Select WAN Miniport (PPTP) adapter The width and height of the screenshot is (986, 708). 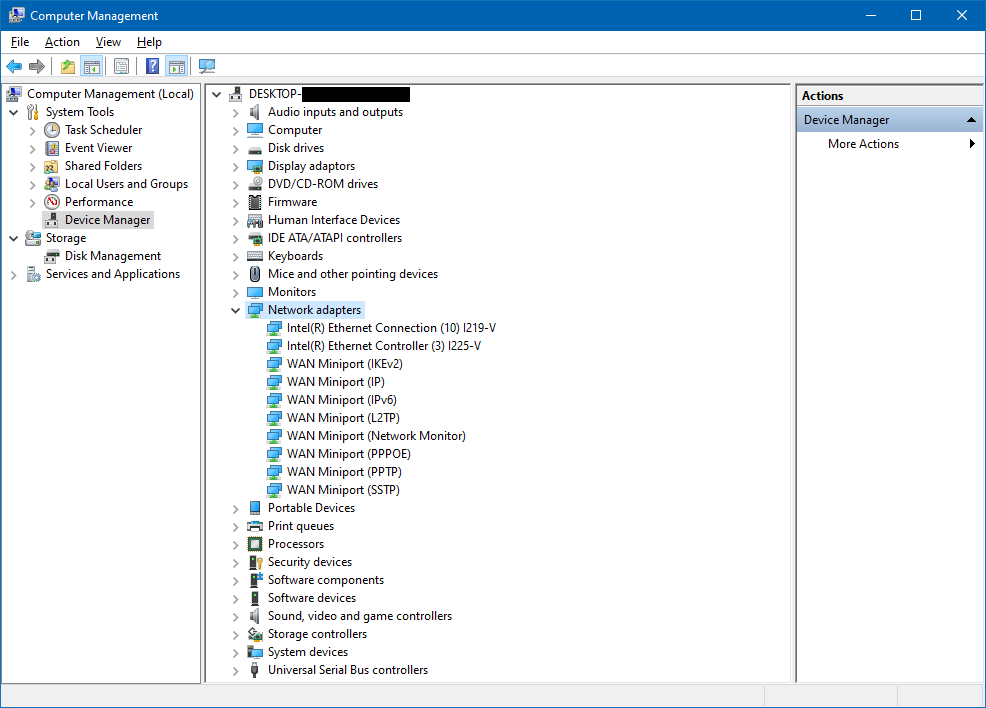[344, 472]
